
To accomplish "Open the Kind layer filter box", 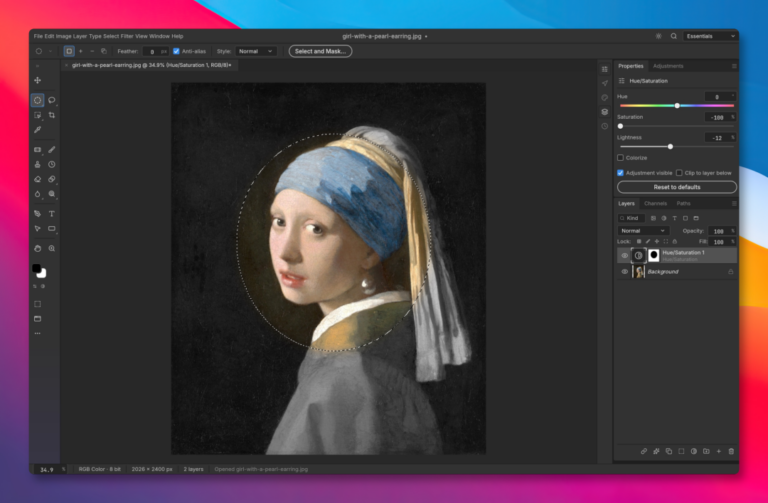I will (631, 218).
